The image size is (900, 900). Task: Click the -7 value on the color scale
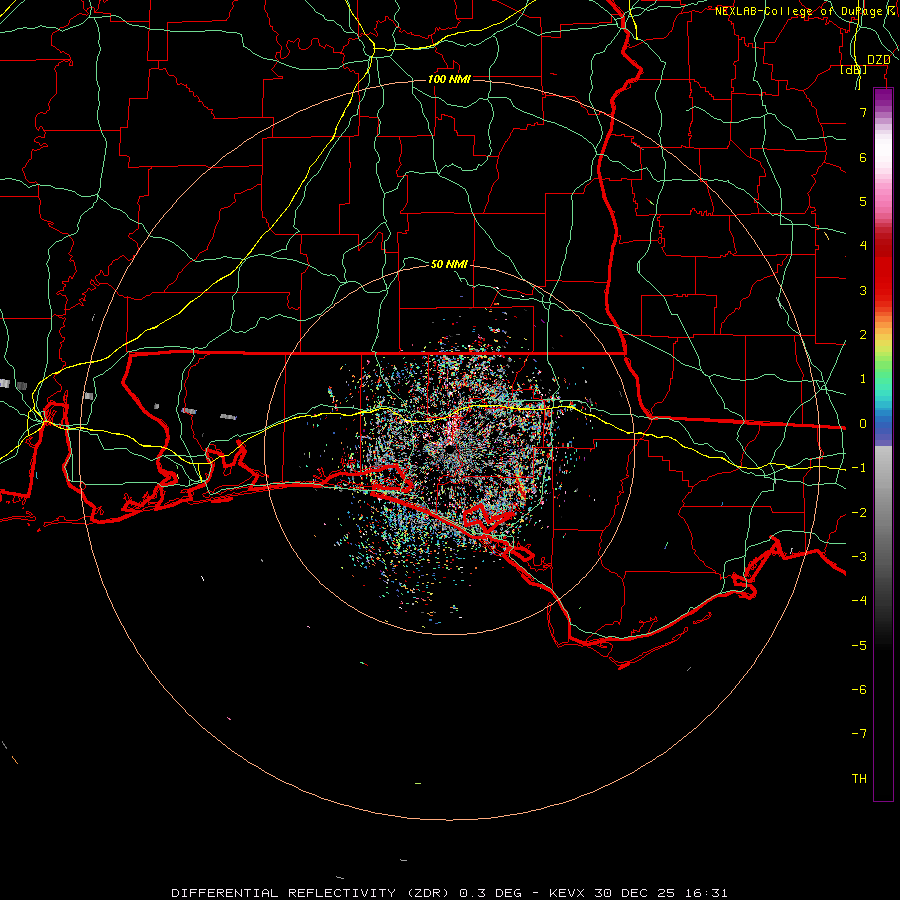coord(859,734)
